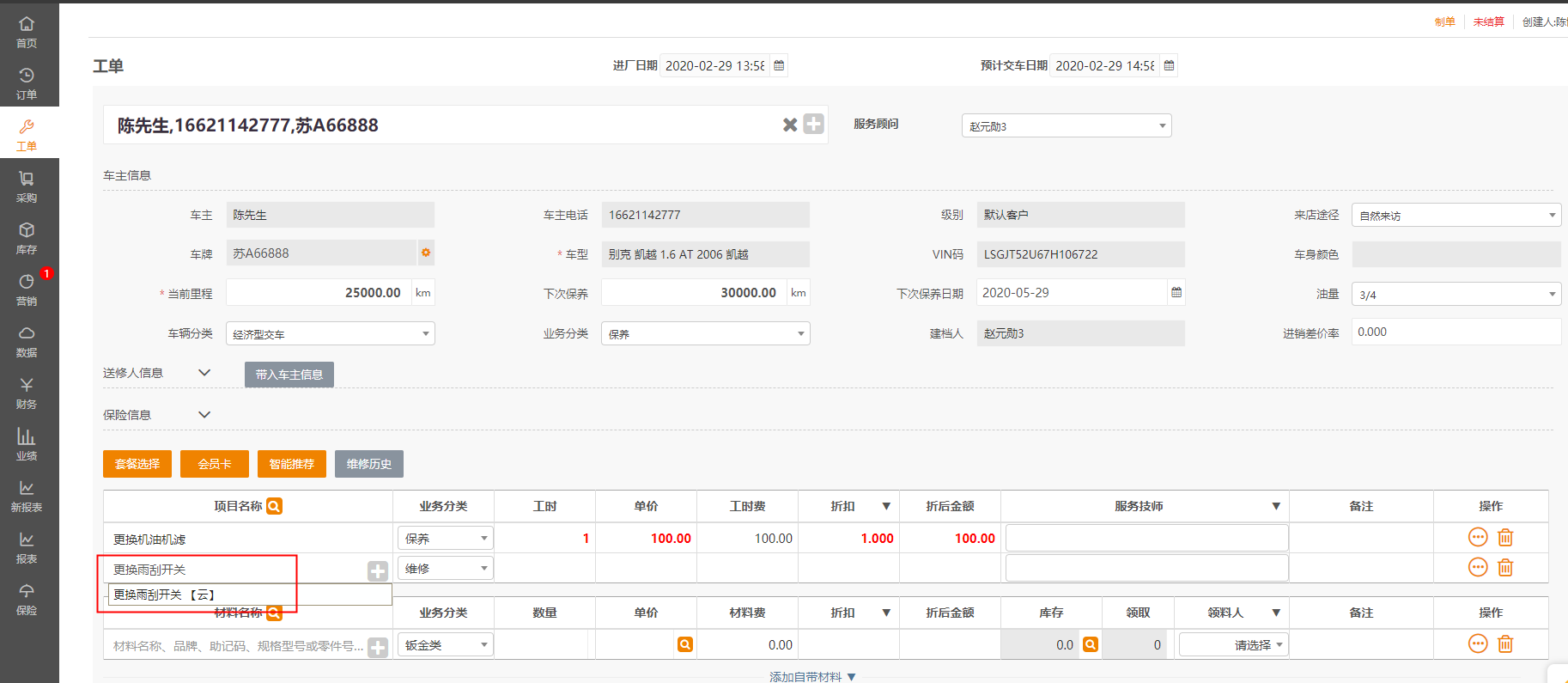Click more options icon in 更换雨刮开关 row
Screen dimensions: 1568x683
point(1478,568)
